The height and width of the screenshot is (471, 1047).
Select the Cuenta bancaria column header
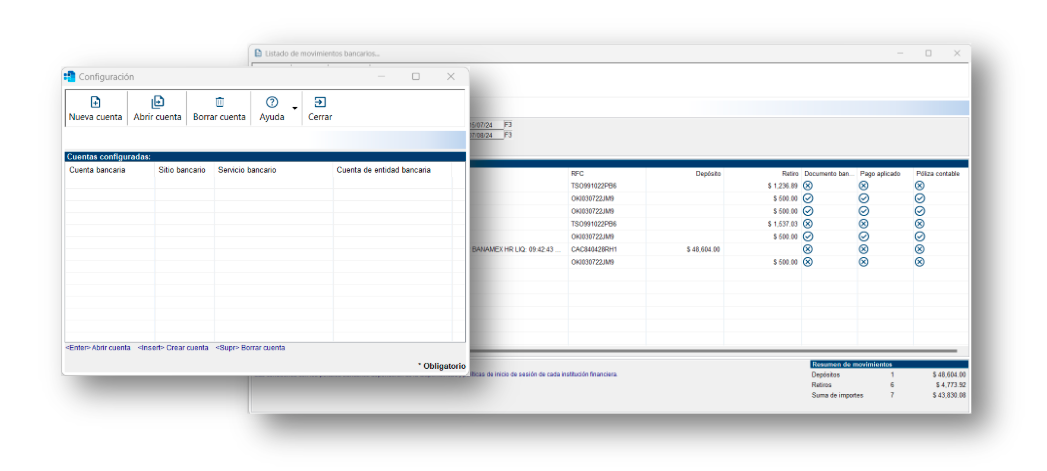pyautogui.click(x=97, y=170)
